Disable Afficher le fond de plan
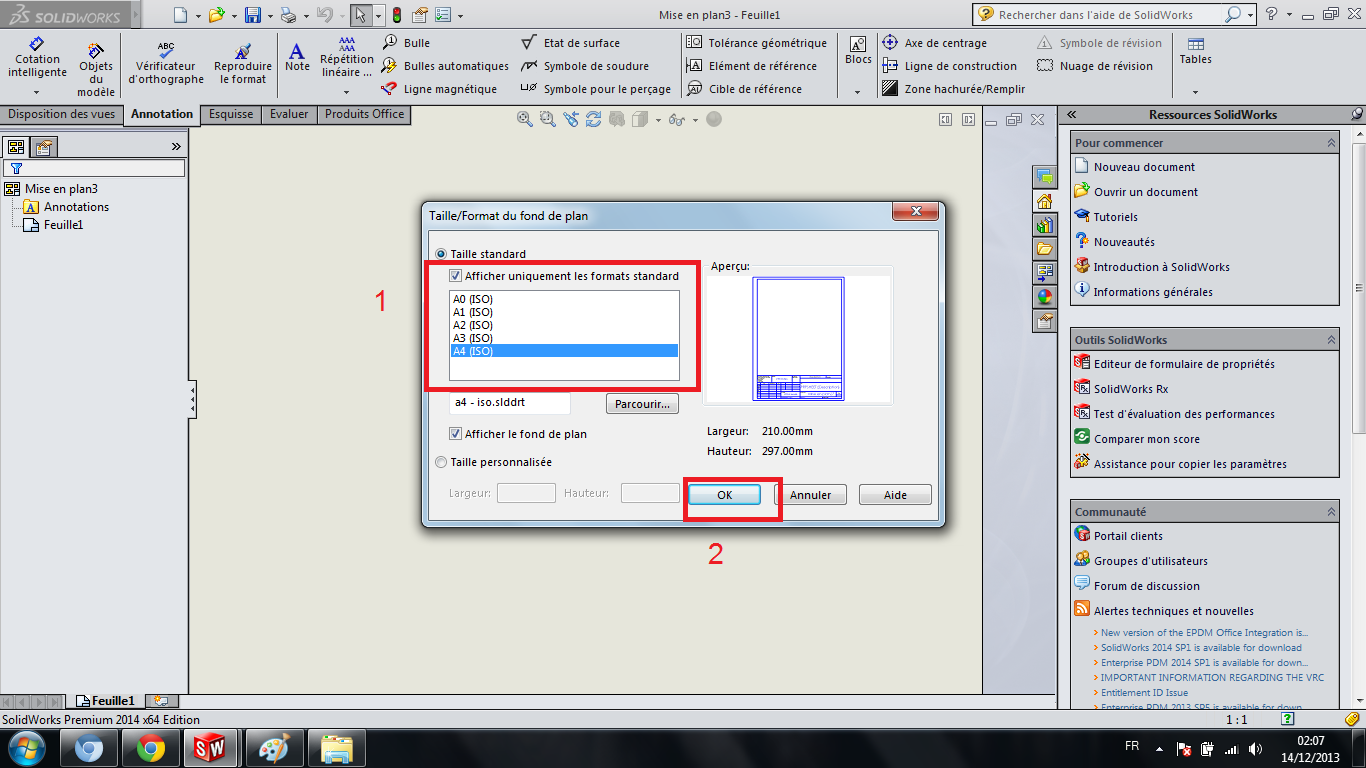Viewport: 1366px width, 768px height. point(456,433)
